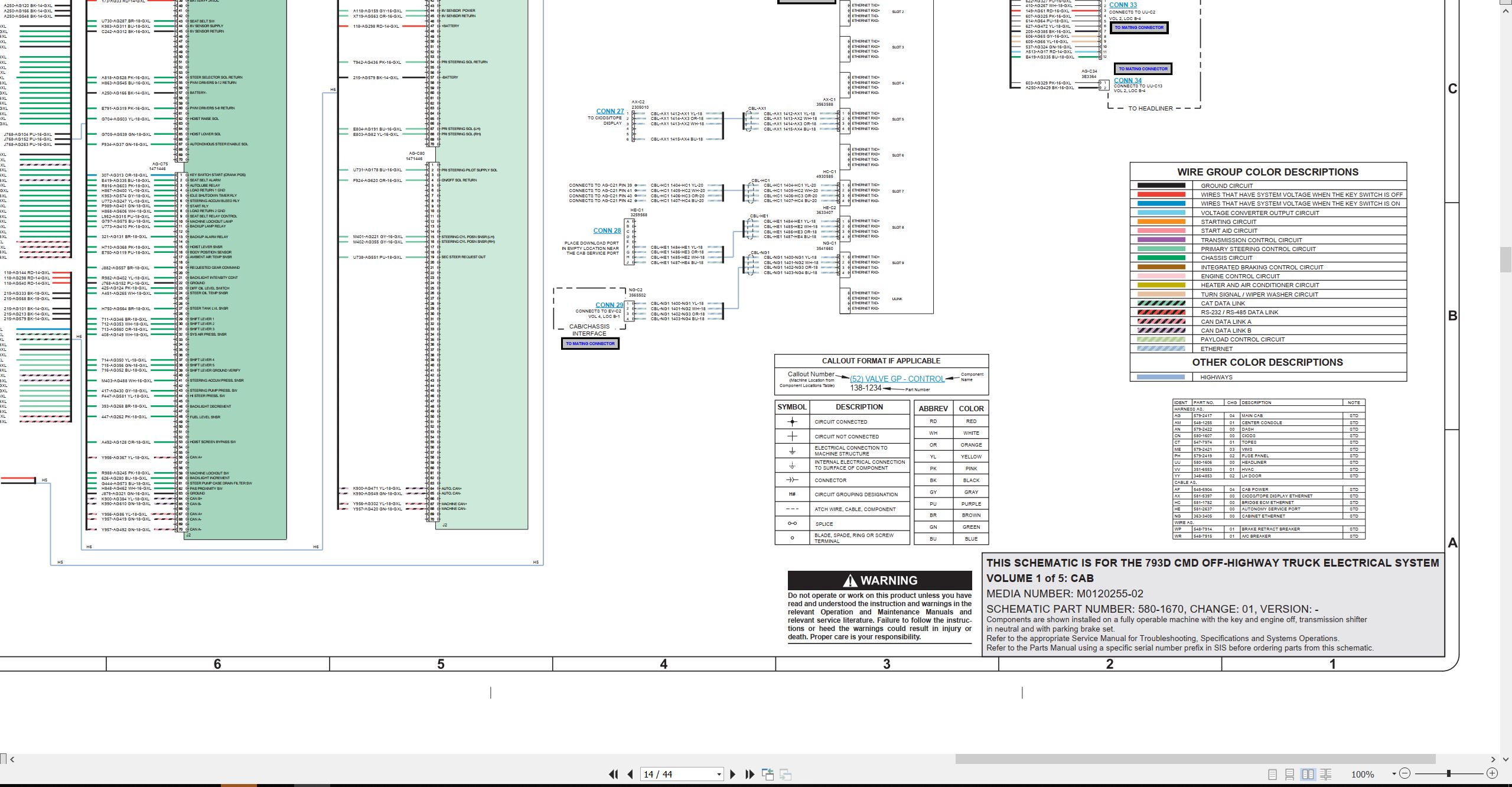Click the PAYLOAD CONTROL CIRCUIT legend entry
1512x787 pixels.
tap(1268, 339)
